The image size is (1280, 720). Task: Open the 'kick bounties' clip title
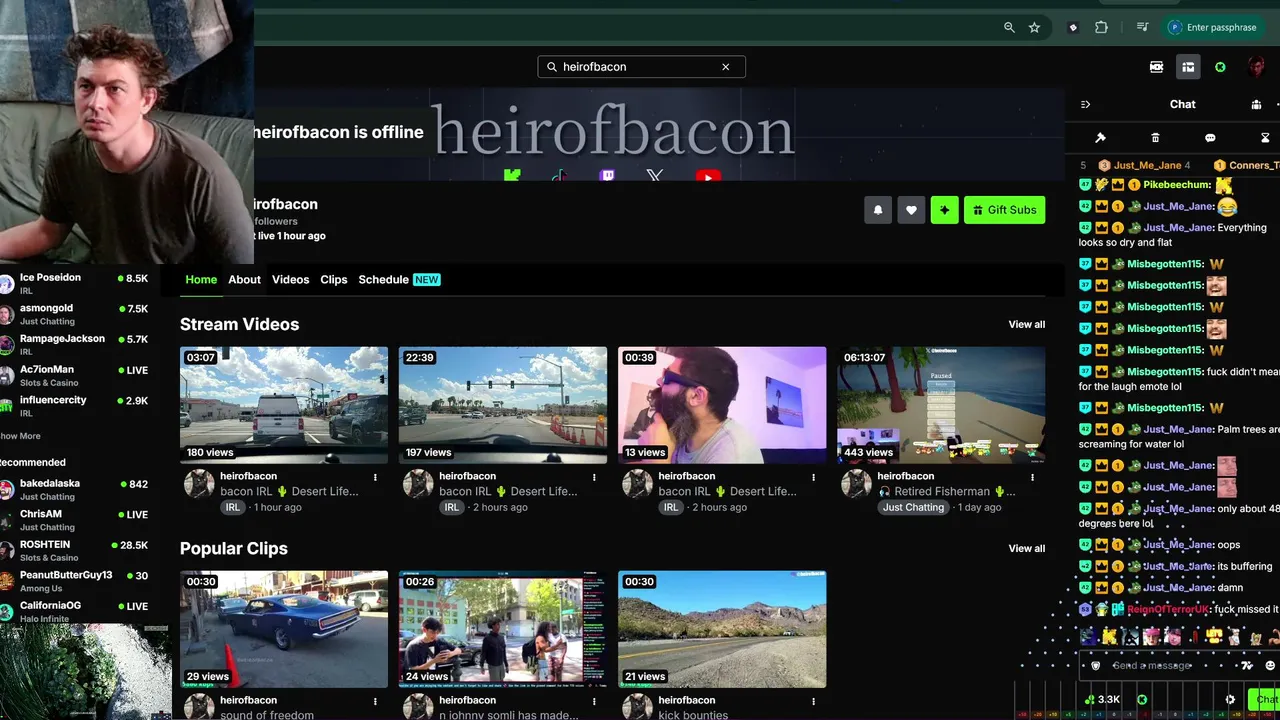tap(693, 714)
